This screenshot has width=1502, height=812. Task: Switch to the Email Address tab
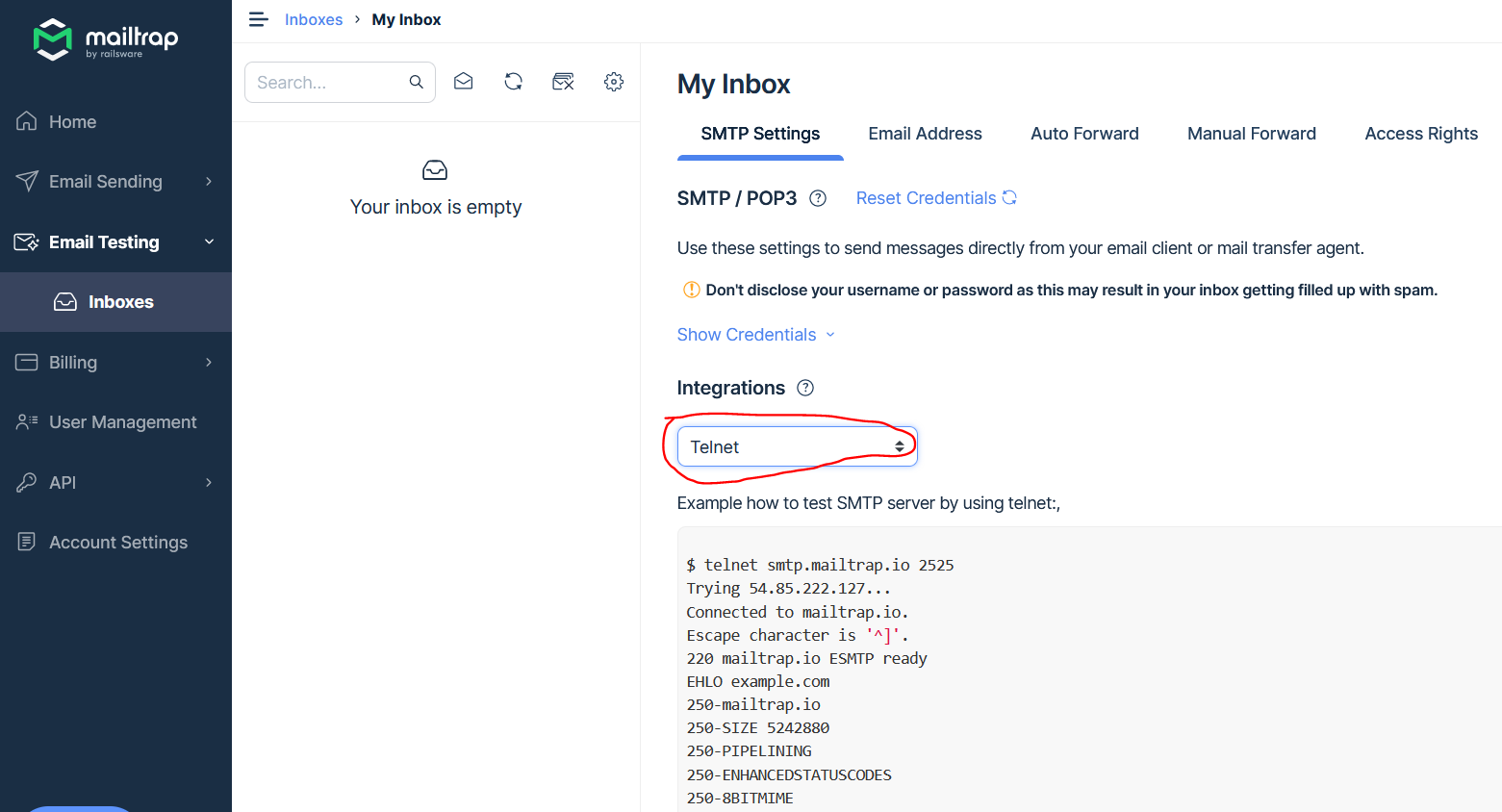(x=925, y=134)
